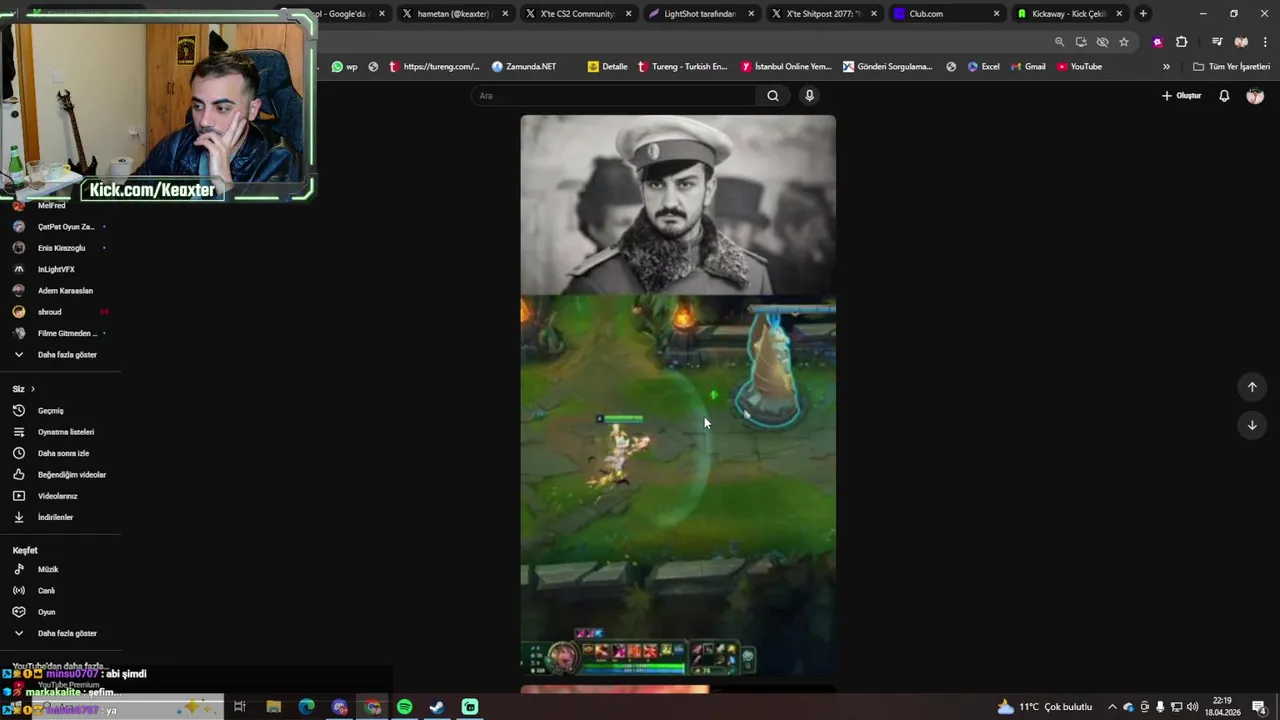Open the Chrome profile avatar in toolbar

click(x=1241, y=42)
